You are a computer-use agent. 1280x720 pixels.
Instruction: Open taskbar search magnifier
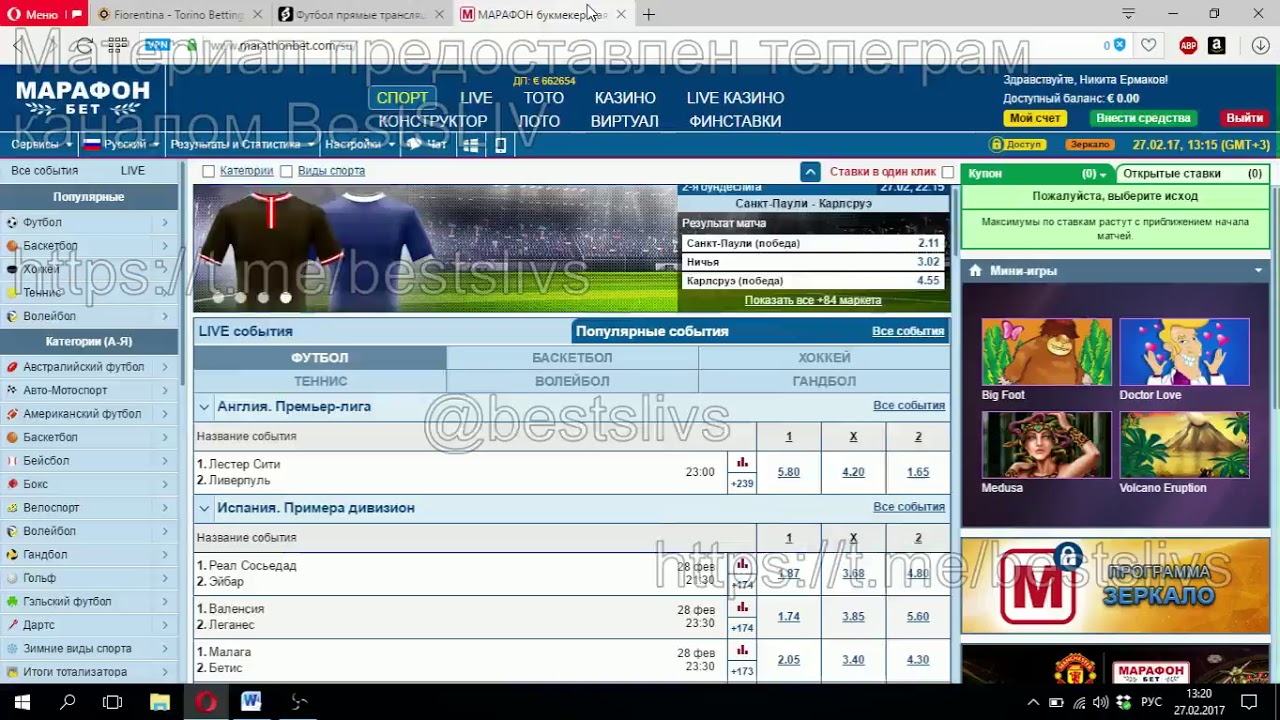[68, 702]
